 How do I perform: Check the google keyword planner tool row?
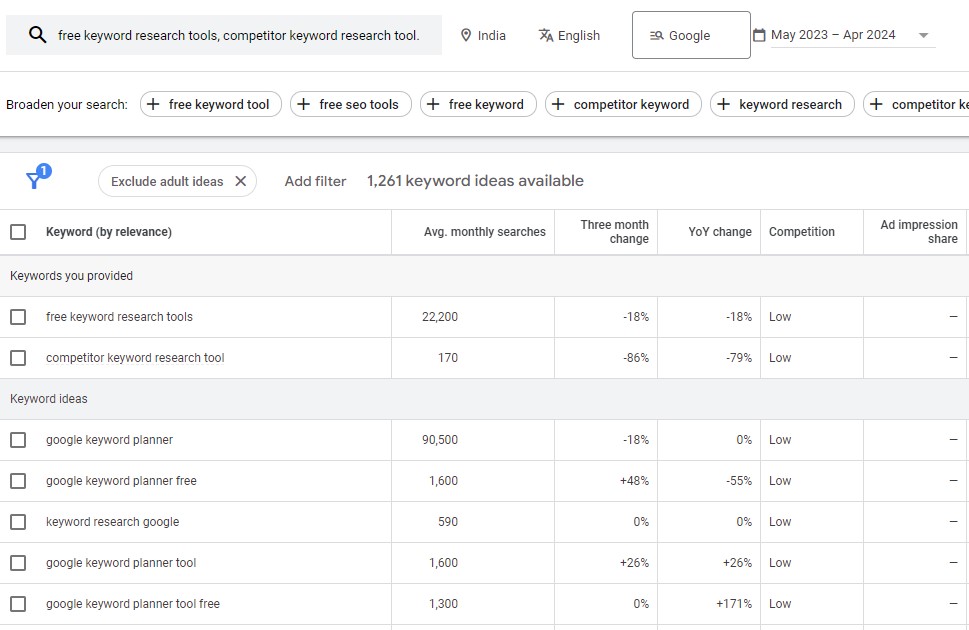pyautogui.click(x=19, y=563)
